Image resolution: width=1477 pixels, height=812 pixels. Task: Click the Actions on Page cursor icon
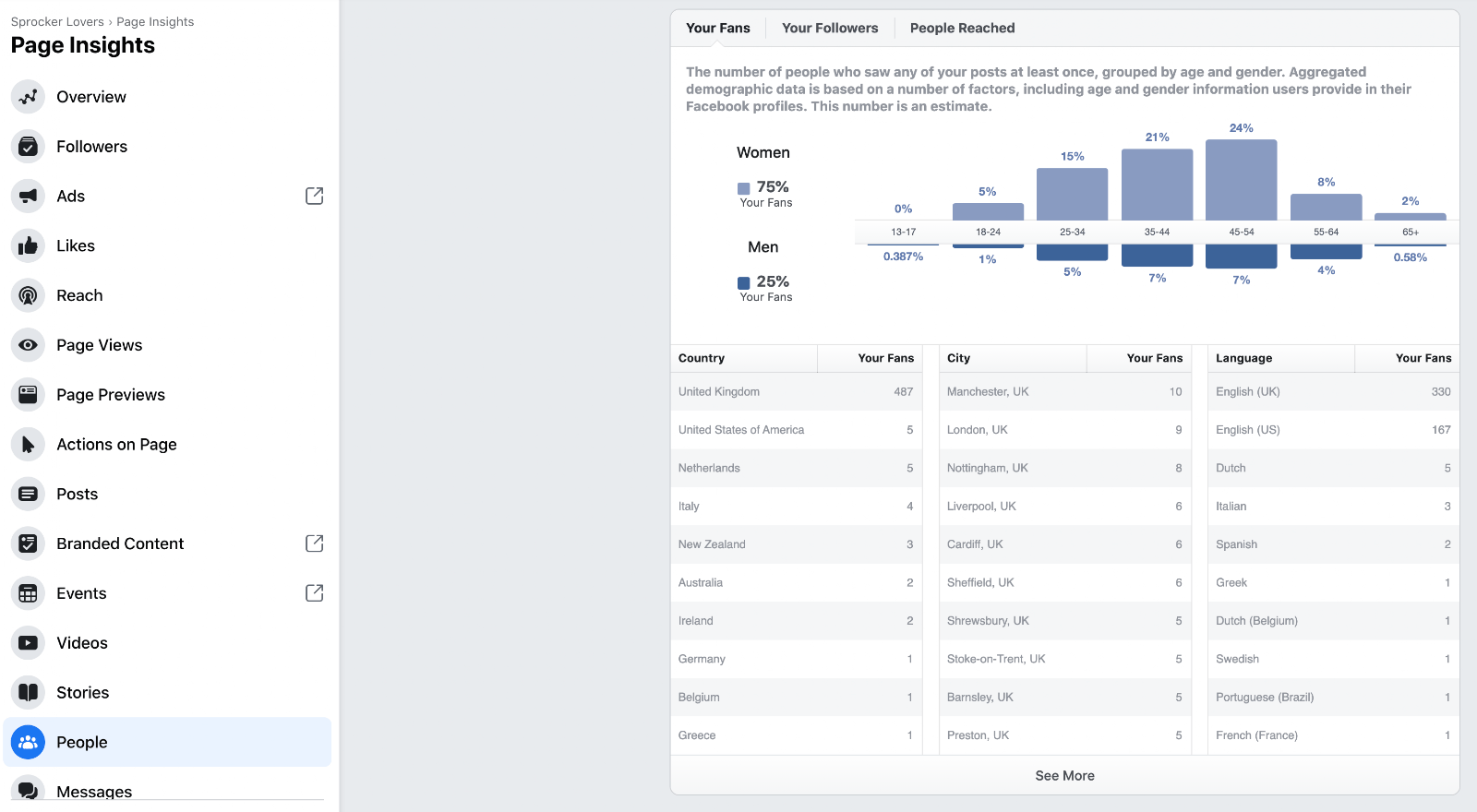coord(28,445)
